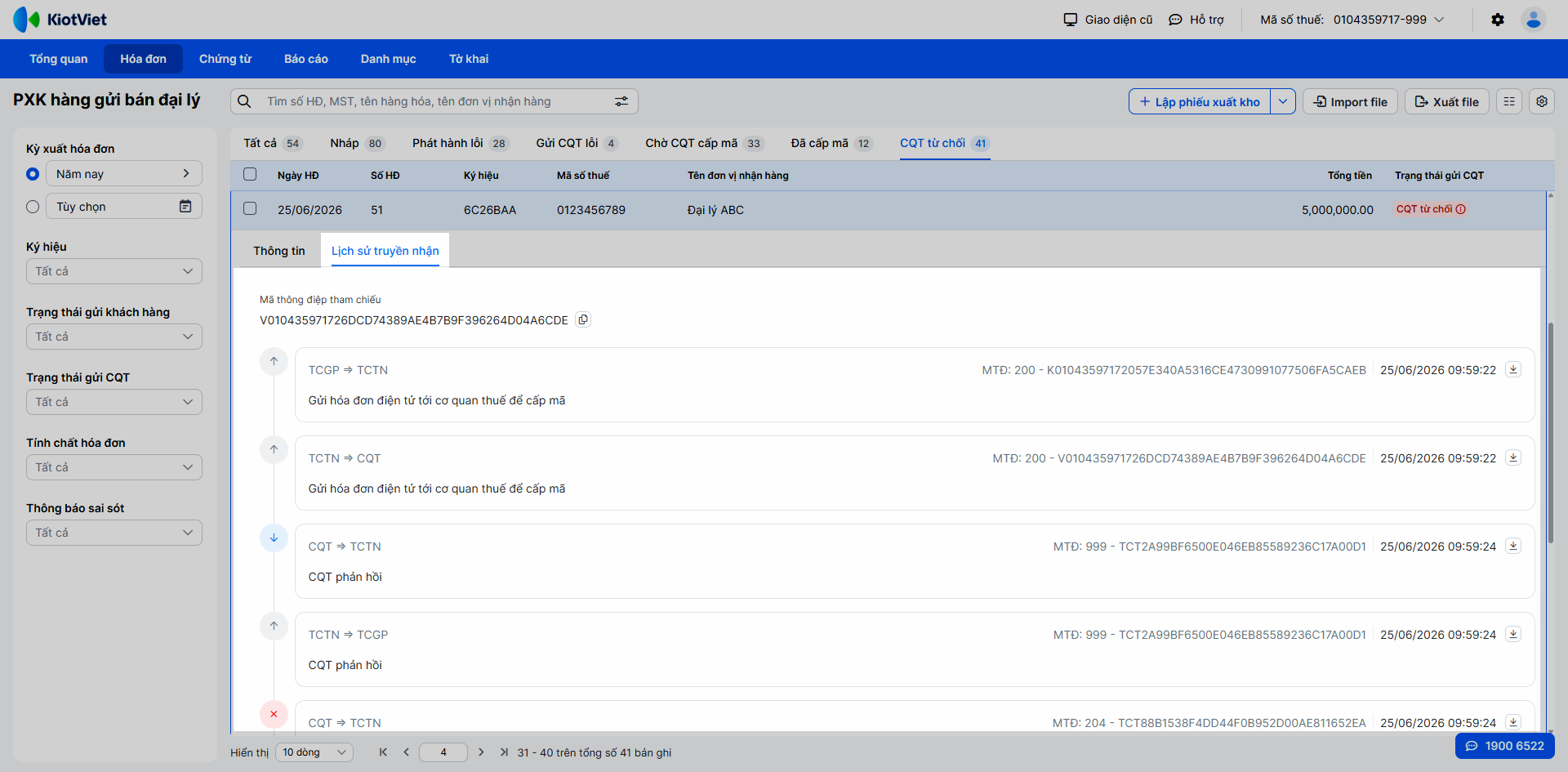The height and width of the screenshot is (772, 1568).
Task: Open the Danh mục menu
Action: (389, 59)
